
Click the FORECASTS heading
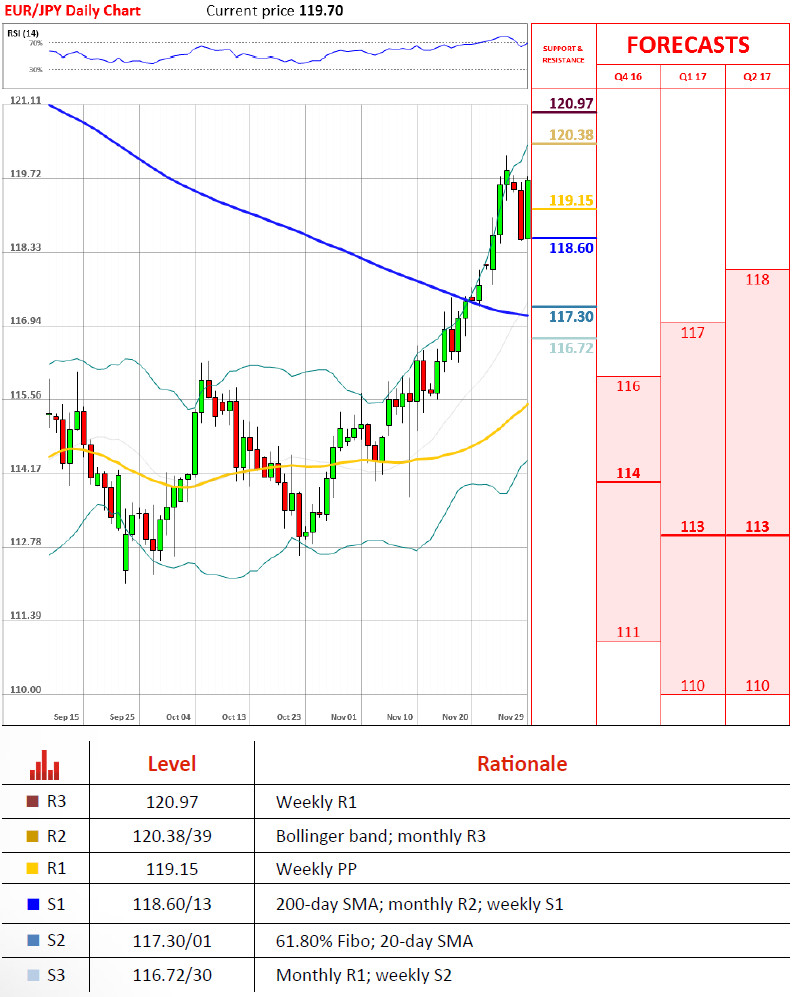(688, 45)
